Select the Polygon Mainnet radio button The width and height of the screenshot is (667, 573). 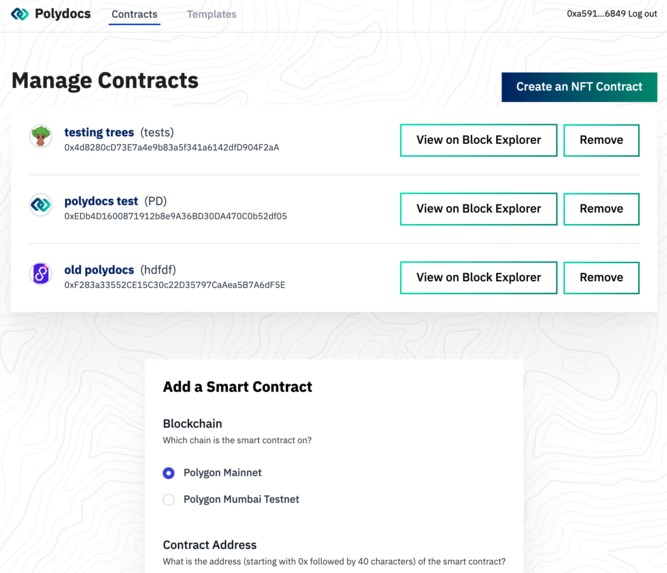click(x=169, y=473)
